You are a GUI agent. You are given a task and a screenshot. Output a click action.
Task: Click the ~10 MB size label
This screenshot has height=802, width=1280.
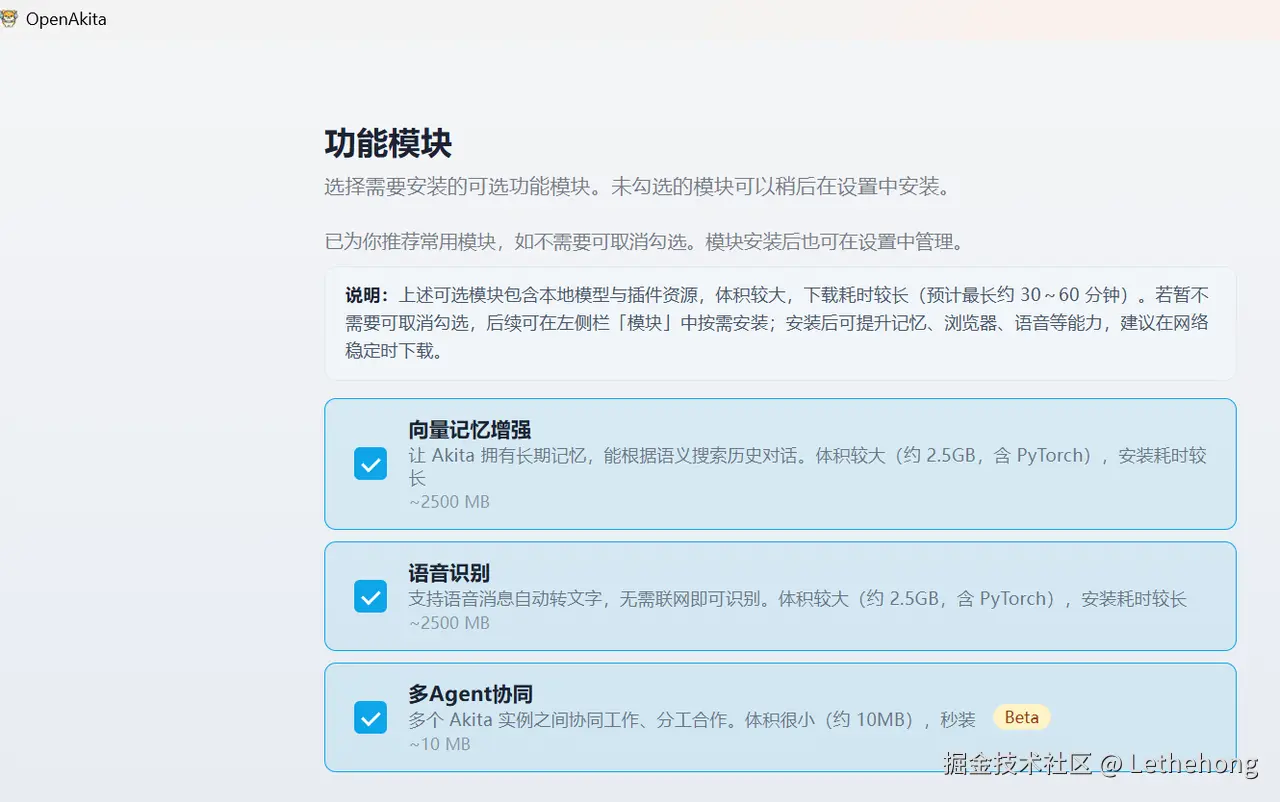pyautogui.click(x=439, y=744)
